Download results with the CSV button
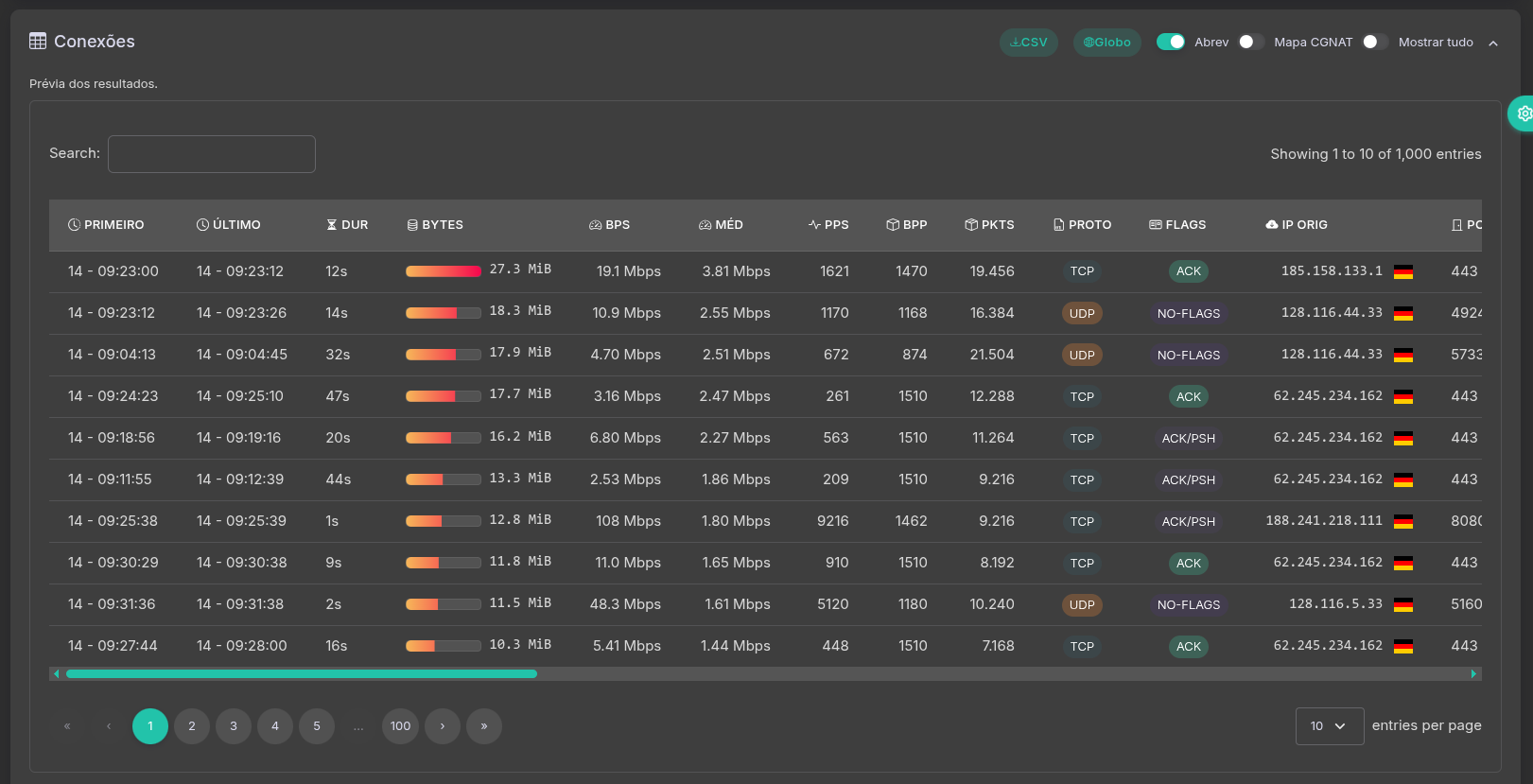Screen dimensions: 1533x784 point(1029,43)
